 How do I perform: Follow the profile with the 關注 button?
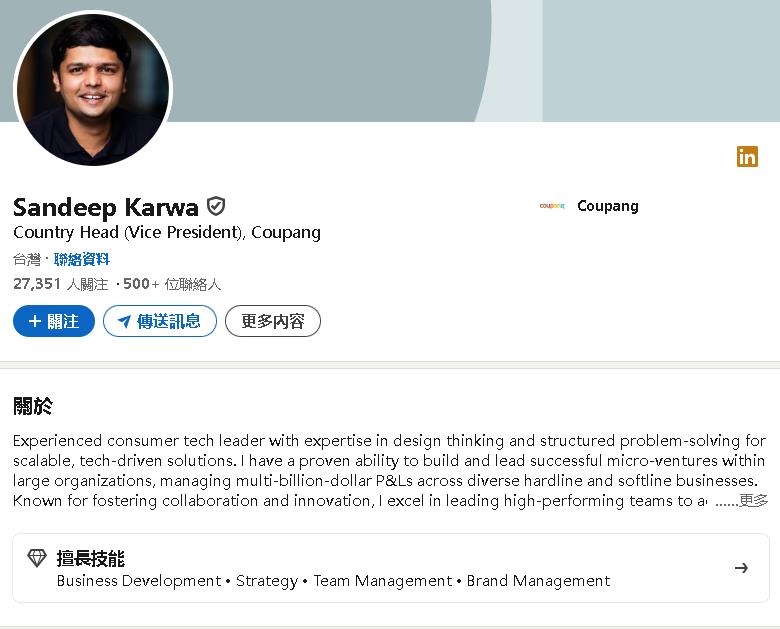pos(54,321)
